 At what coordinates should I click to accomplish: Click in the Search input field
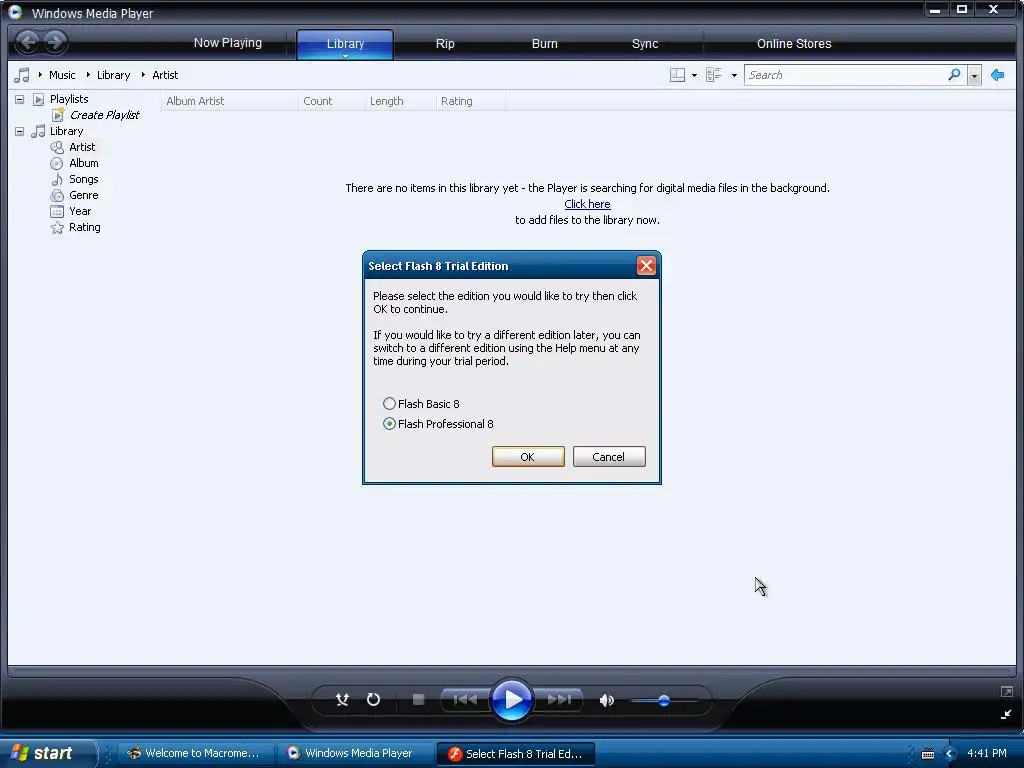click(x=846, y=75)
